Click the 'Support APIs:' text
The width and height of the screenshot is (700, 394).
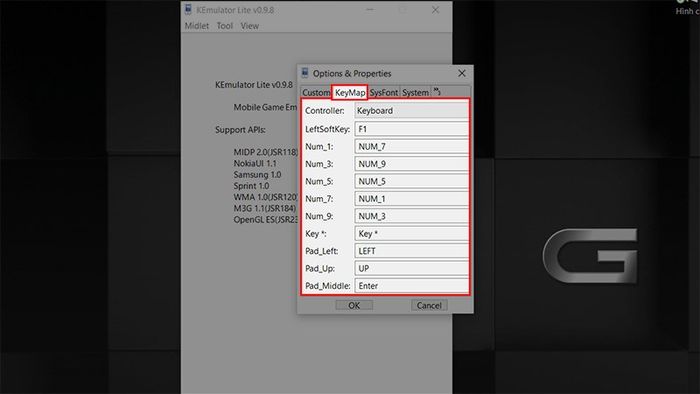240,130
